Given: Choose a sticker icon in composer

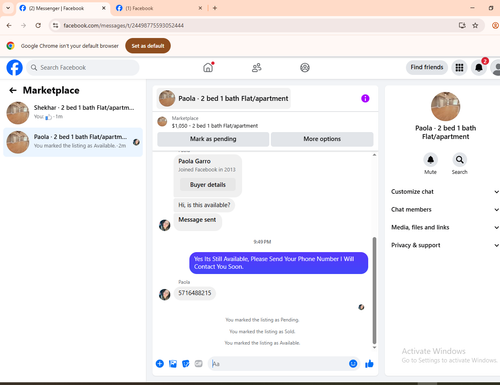Looking at the screenshot, I should click(186, 364).
